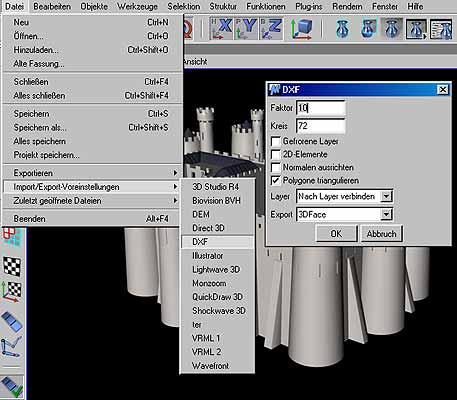457x400 pixels.
Task: Click the Abbruch button
Action: [x=381, y=234]
